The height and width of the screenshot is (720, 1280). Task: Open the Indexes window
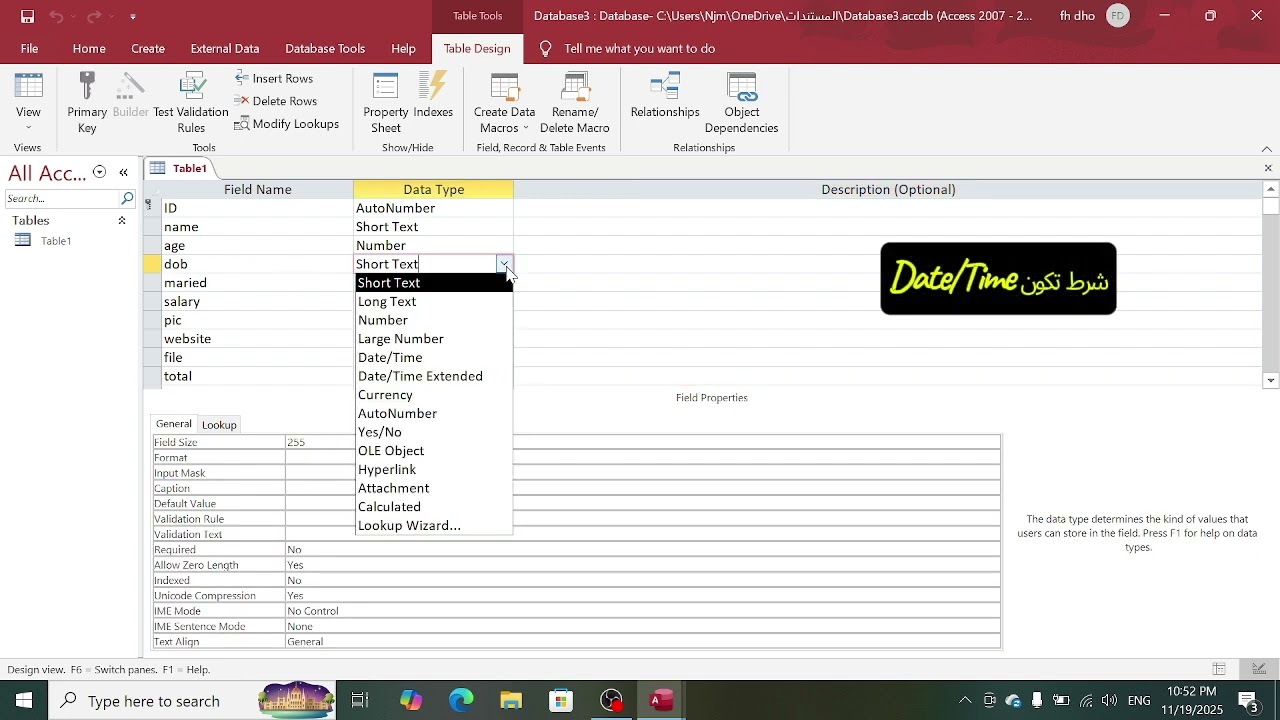click(x=433, y=96)
